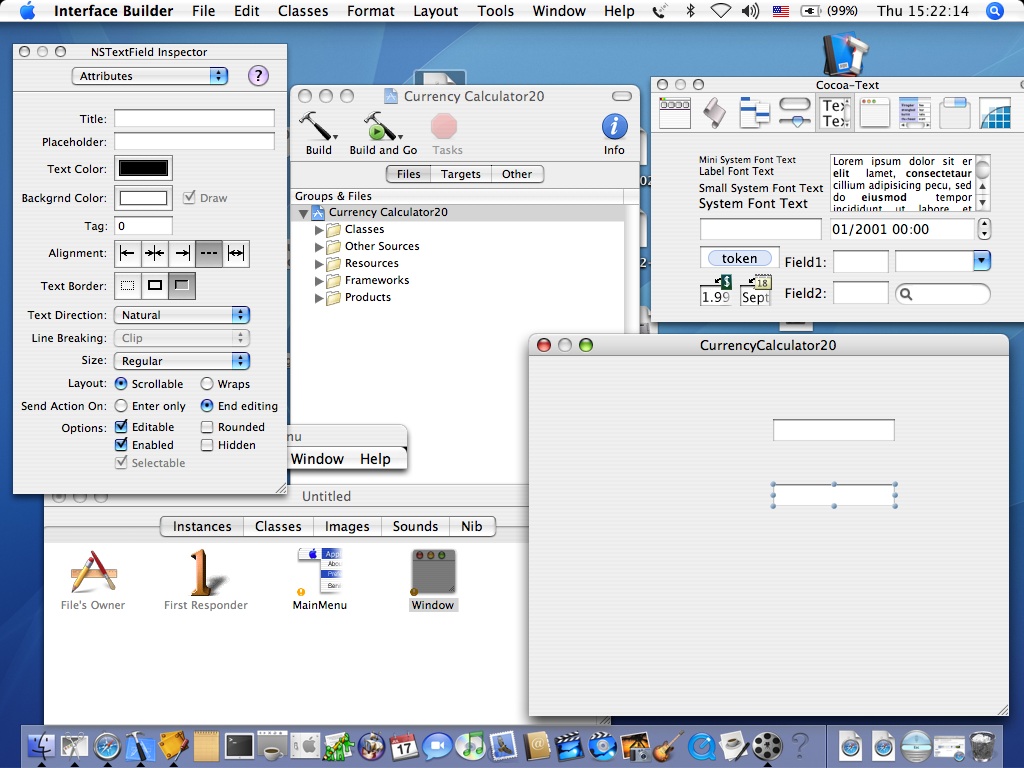
Task: Switch to the Sounds tab
Action: point(415,526)
